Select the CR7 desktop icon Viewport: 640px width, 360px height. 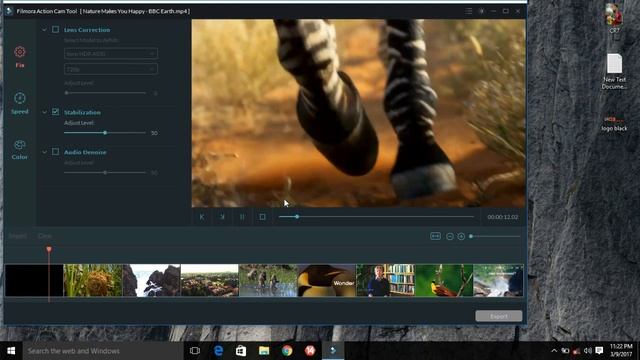point(614,18)
